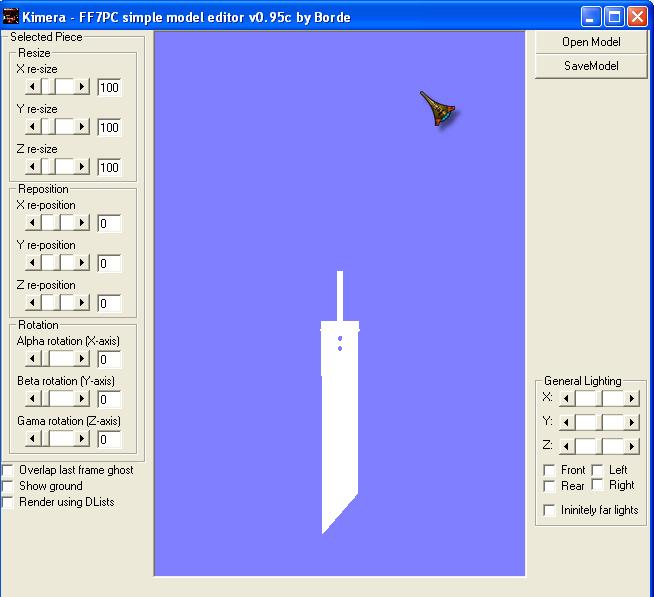This screenshot has height=597, width=654.
Task: Click left arrow of X re-position scrollbar
Action: tap(33, 222)
